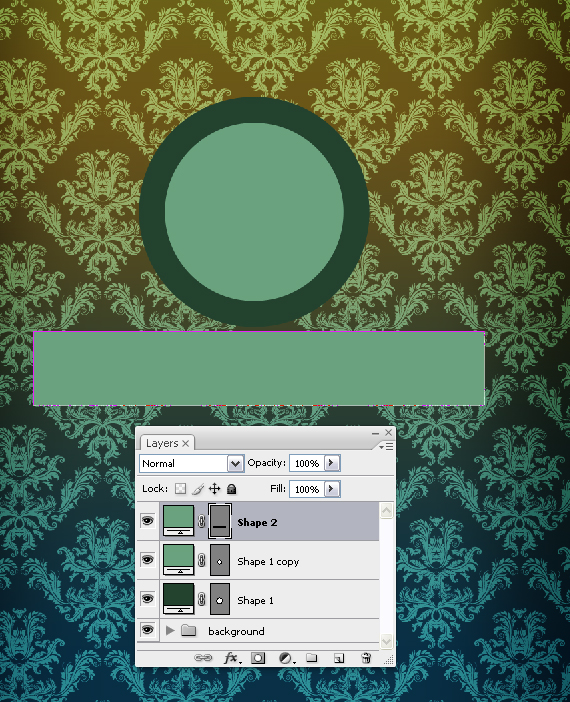Select the Shape 2 layer name
This screenshot has height=702, width=570.
click(257, 522)
